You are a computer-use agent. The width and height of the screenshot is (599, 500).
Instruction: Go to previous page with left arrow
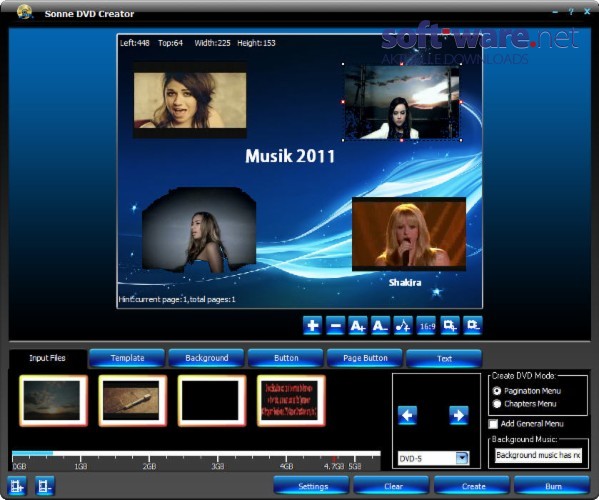point(407,415)
